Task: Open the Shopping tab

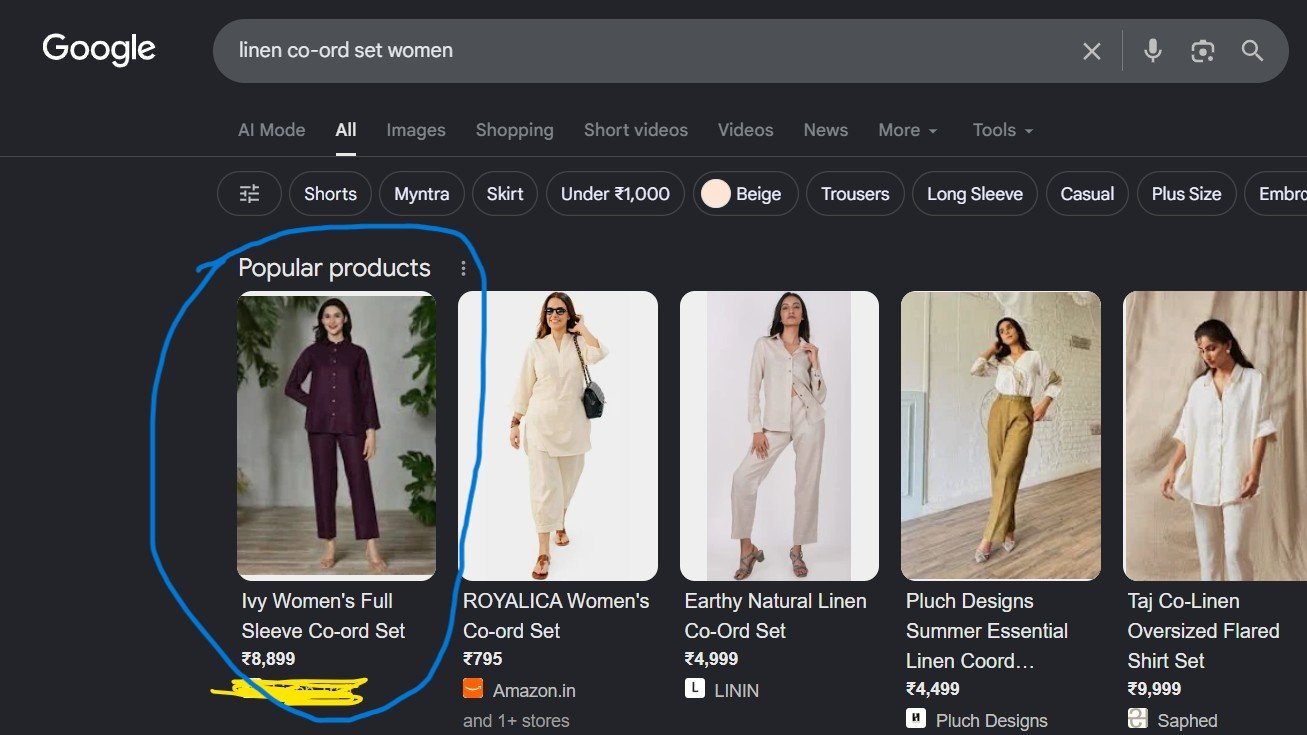Action: [x=514, y=130]
